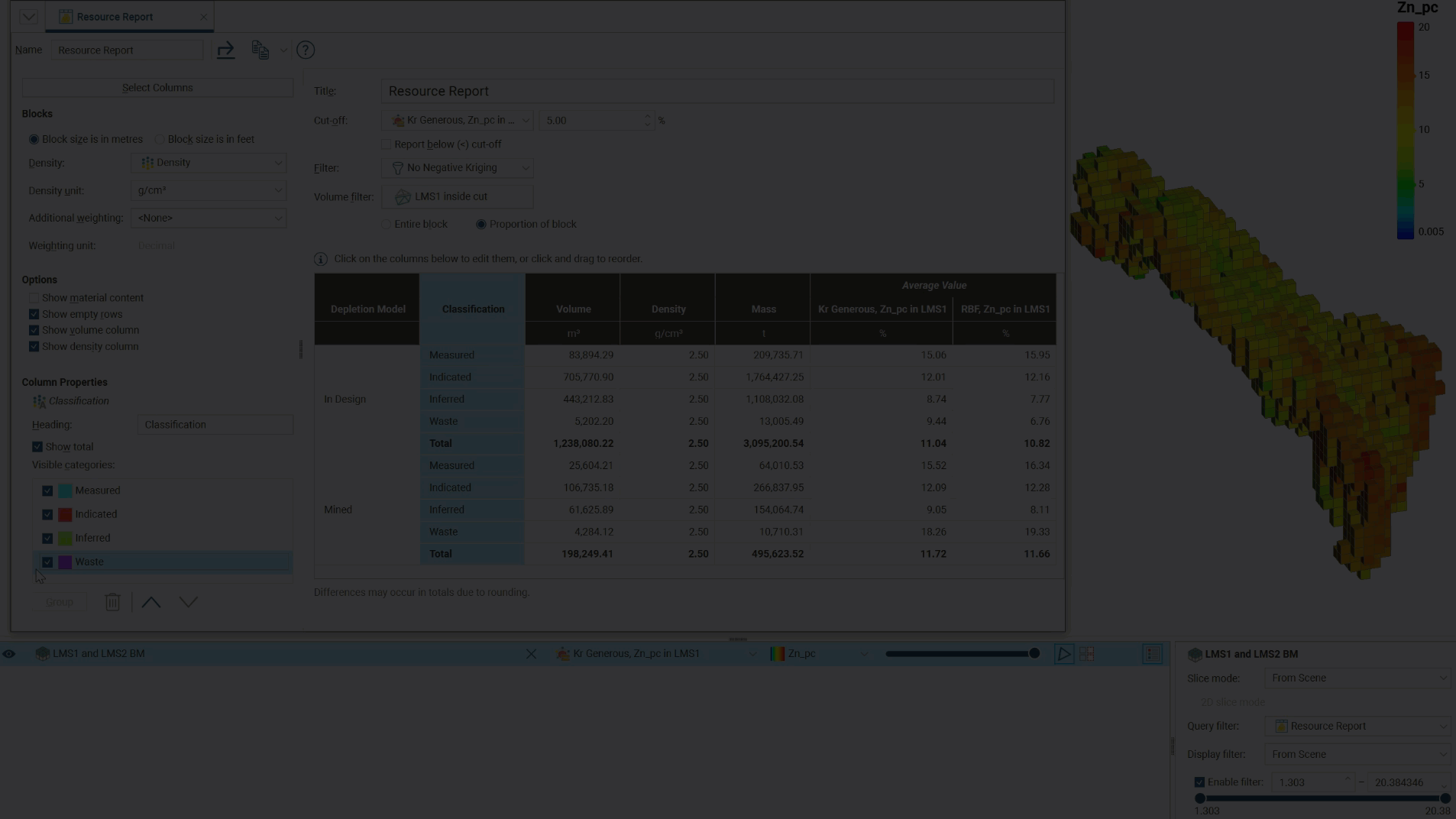Toggle visibility eye for LMS1 and LMS2 BM
Image resolution: width=1456 pixels, height=819 pixels.
[x=9, y=654]
